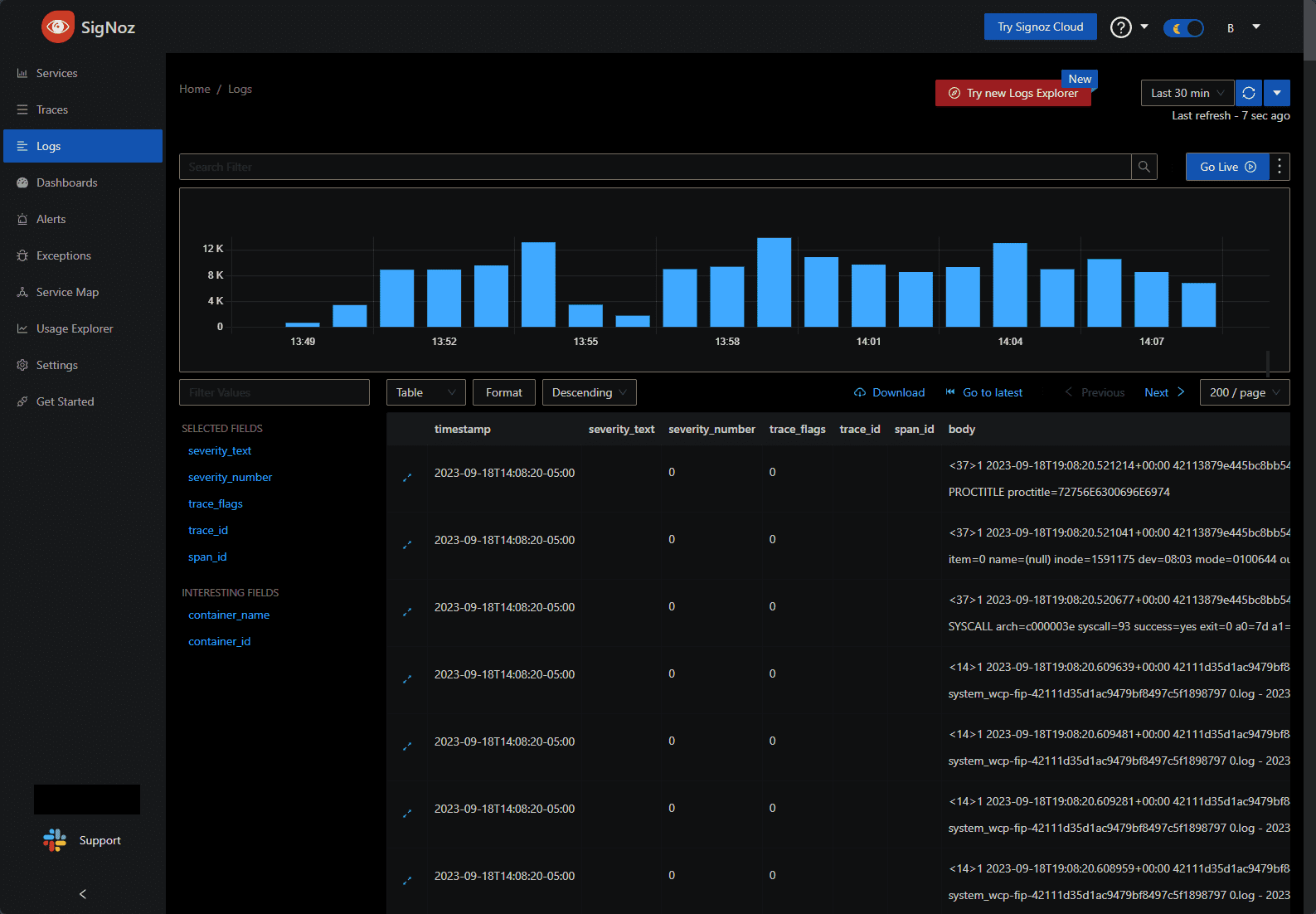Open the Last 30 min time dropdown
Image resolution: width=1316 pixels, height=914 pixels.
1187,93
